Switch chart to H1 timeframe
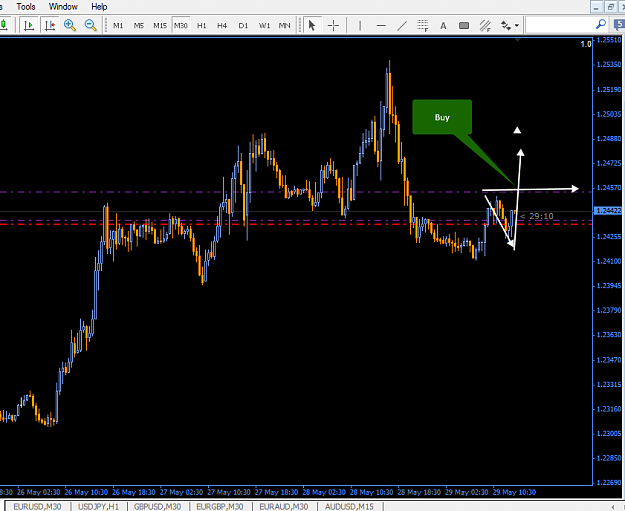Image resolution: width=625 pixels, height=511 pixels. 201,26
